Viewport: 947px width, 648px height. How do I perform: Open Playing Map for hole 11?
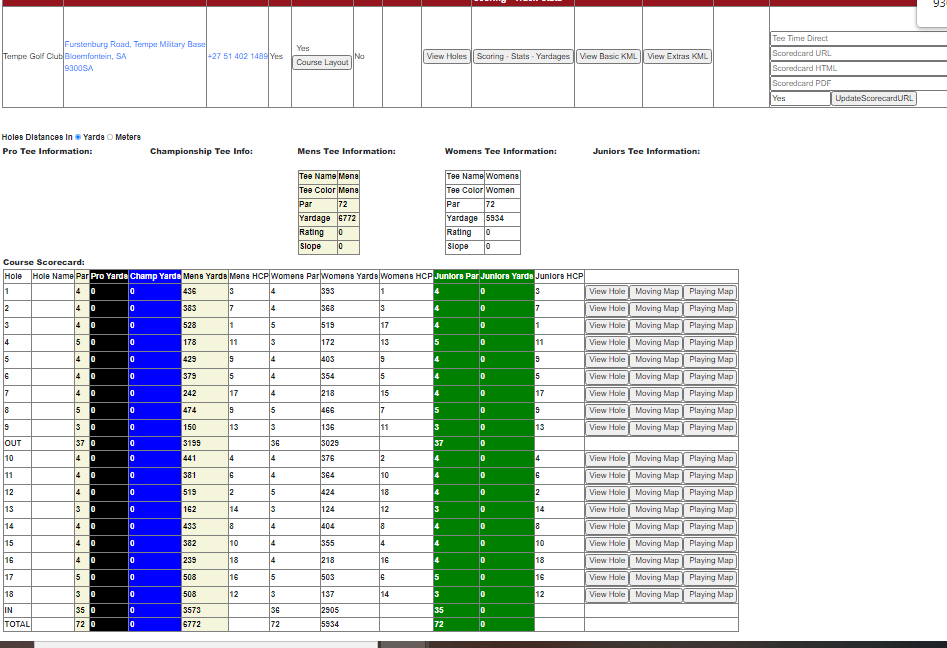[x=711, y=475]
